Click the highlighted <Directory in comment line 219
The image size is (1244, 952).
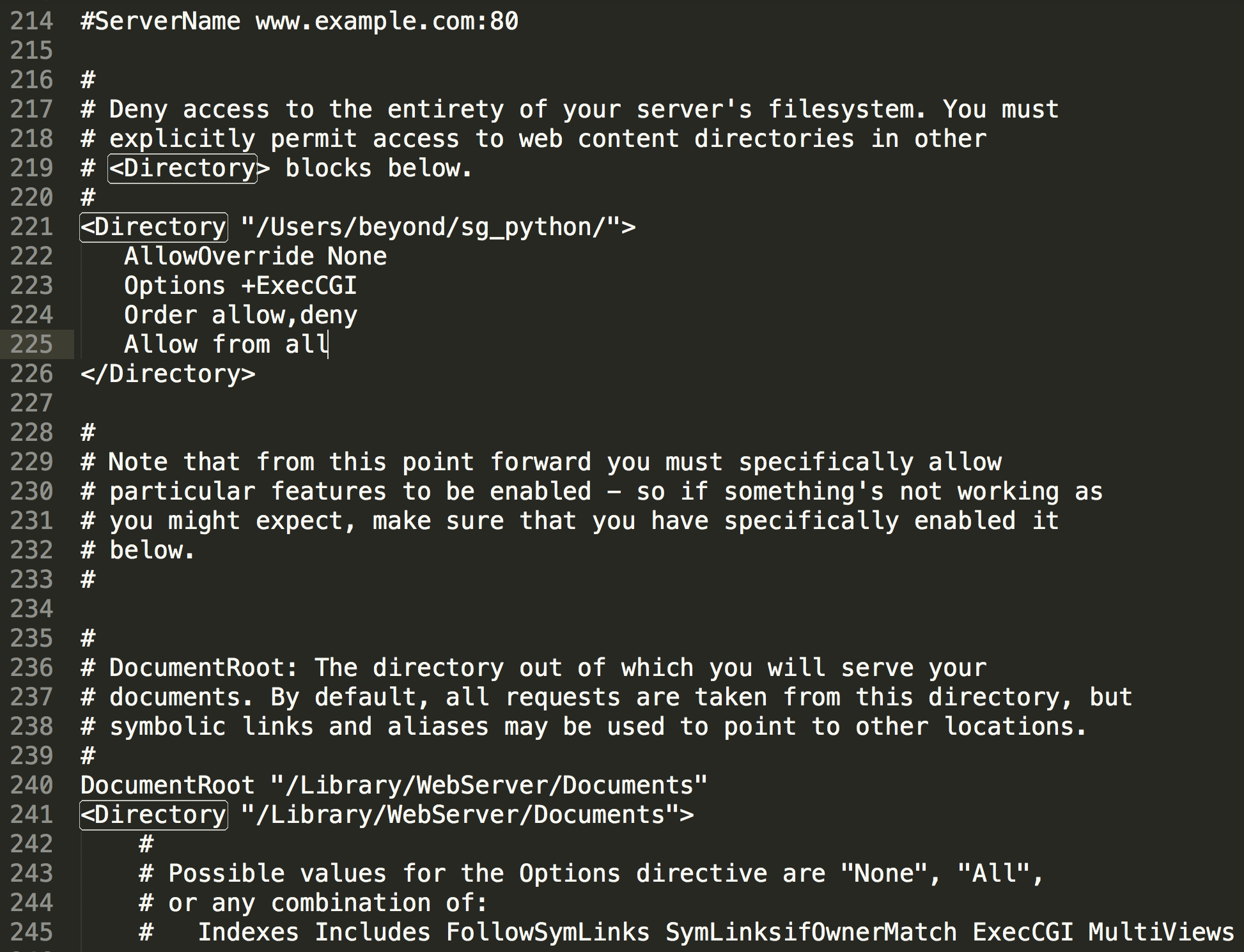[x=183, y=168]
